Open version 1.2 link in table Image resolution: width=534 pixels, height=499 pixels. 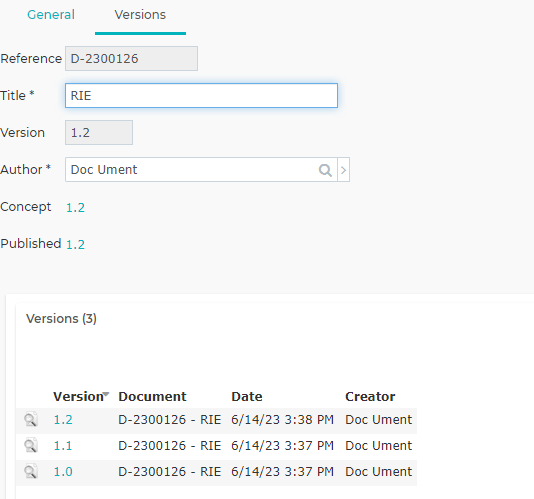coord(63,420)
